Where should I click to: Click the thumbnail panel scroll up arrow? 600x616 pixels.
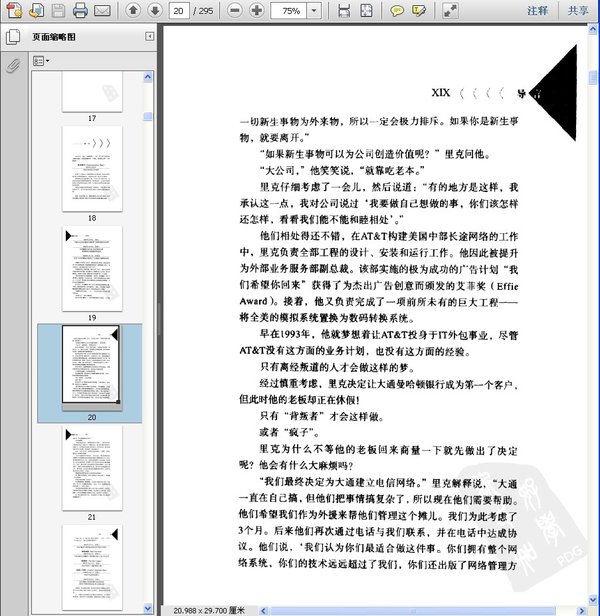(148, 77)
